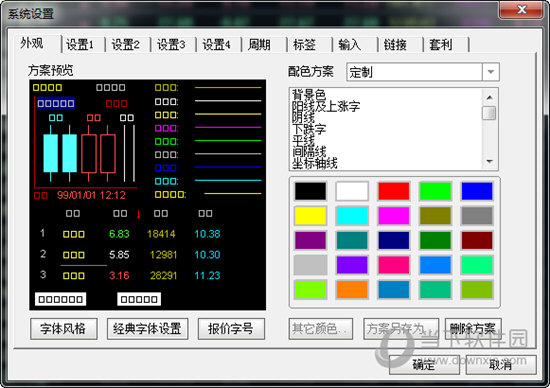The width and height of the screenshot is (550, 388).
Task: Select 平线 in the color item list
Action: tap(304, 140)
